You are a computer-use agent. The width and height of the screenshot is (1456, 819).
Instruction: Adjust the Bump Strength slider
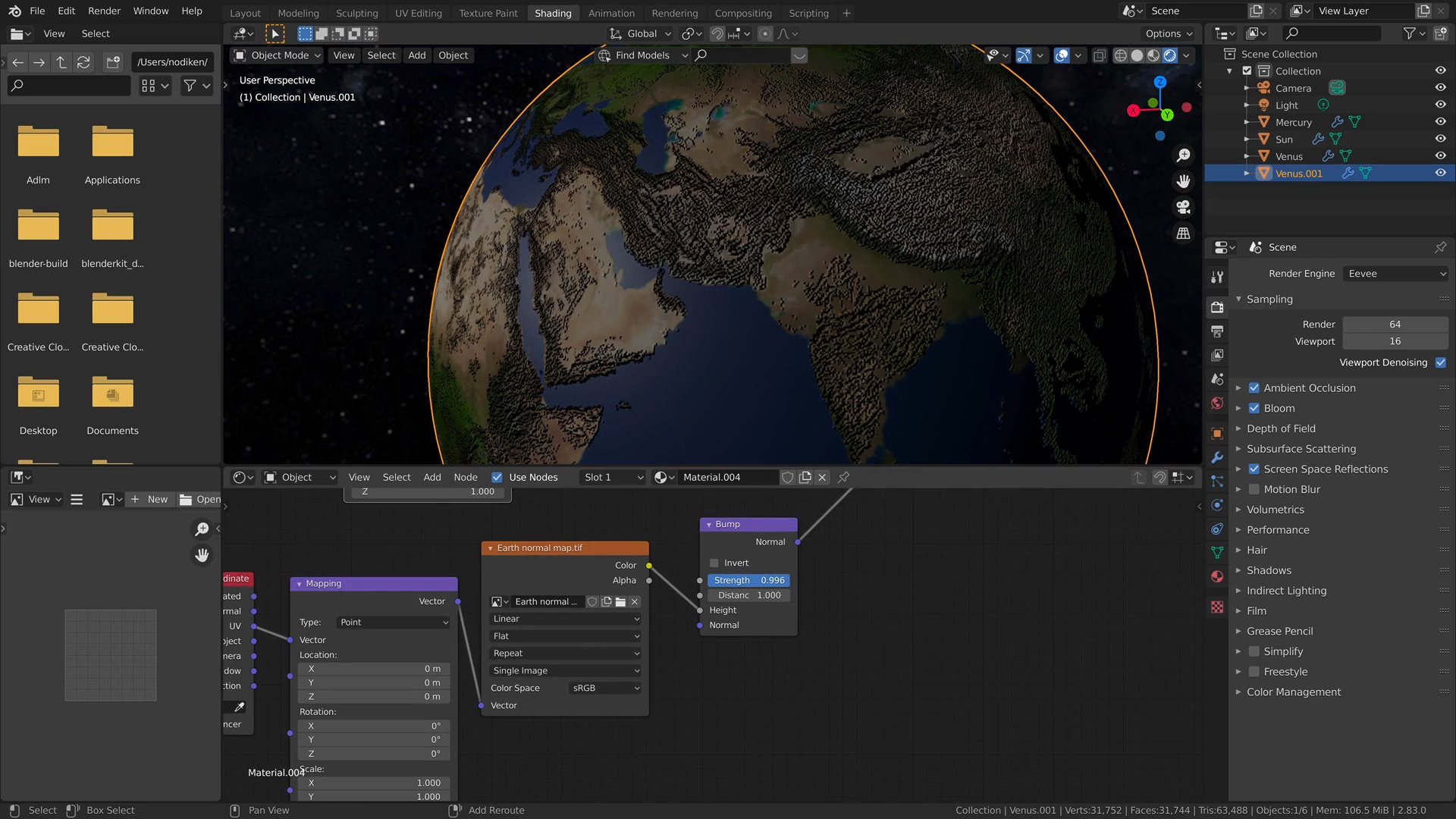(748, 580)
